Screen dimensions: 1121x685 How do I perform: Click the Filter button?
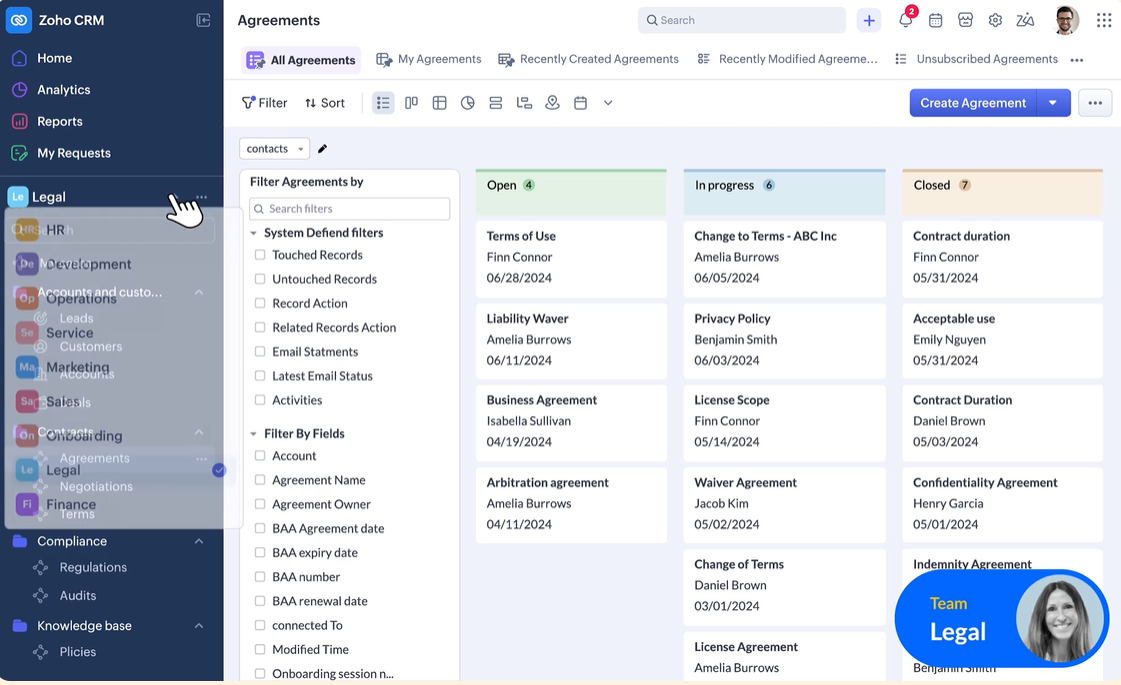(x=265, y=103)
